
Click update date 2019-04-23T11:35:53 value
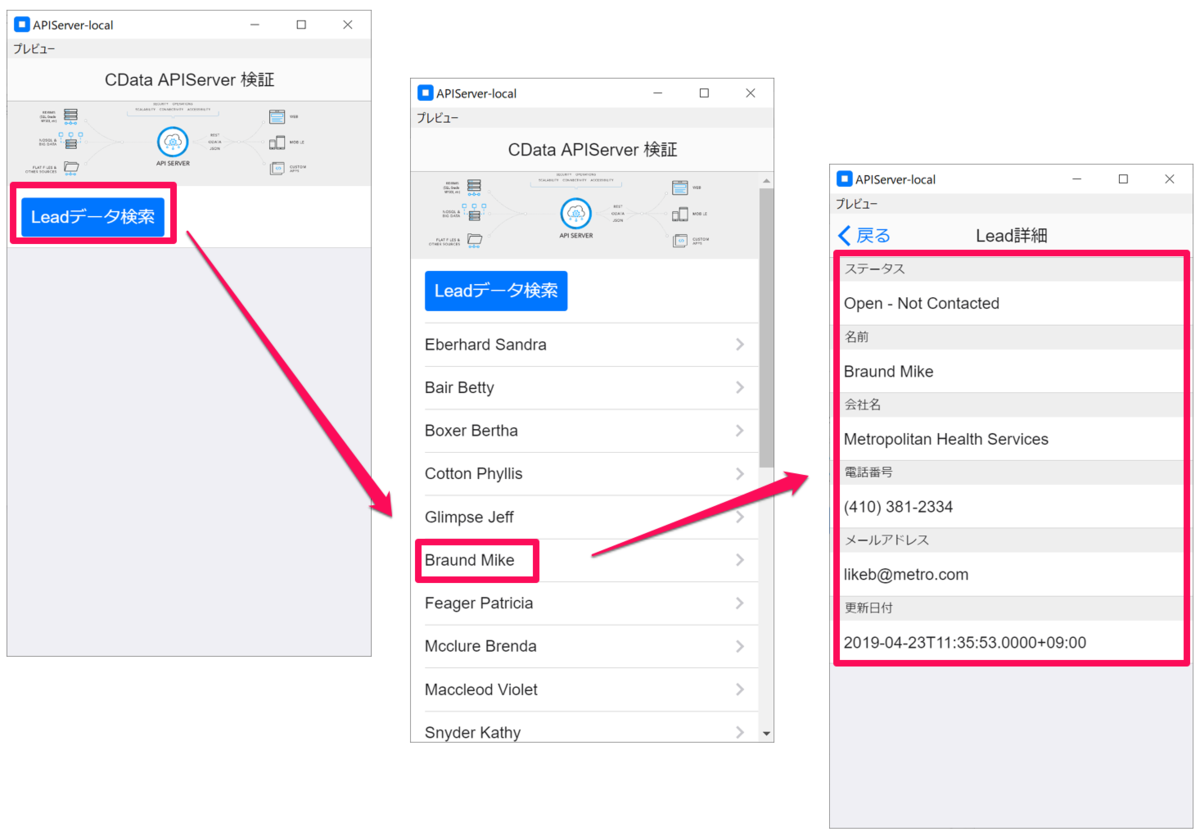point(964,643)
